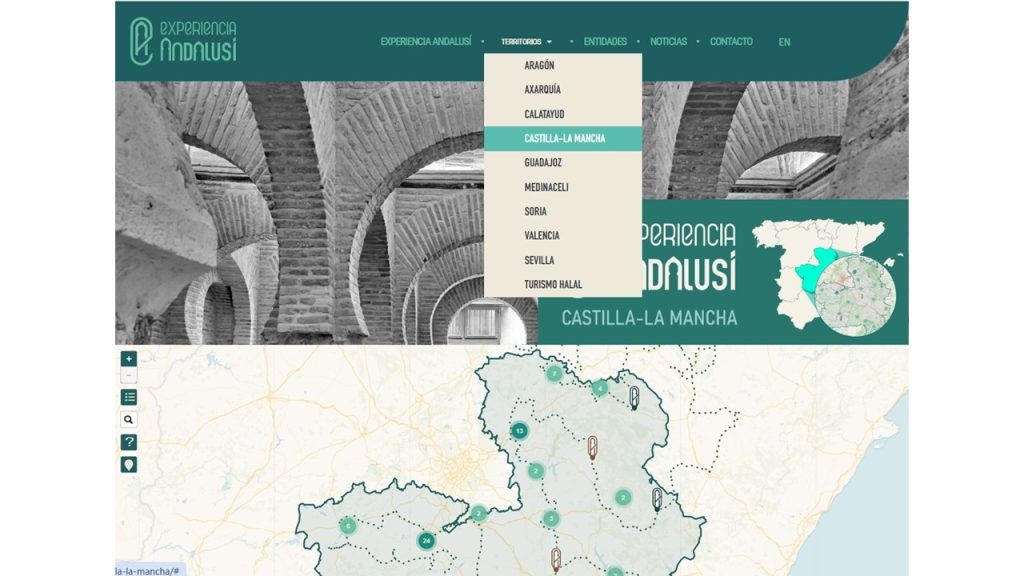This screenshot has width=1024, height=576.
Task: Choose Valencia from Territorios menu
Action: point(563,235)
